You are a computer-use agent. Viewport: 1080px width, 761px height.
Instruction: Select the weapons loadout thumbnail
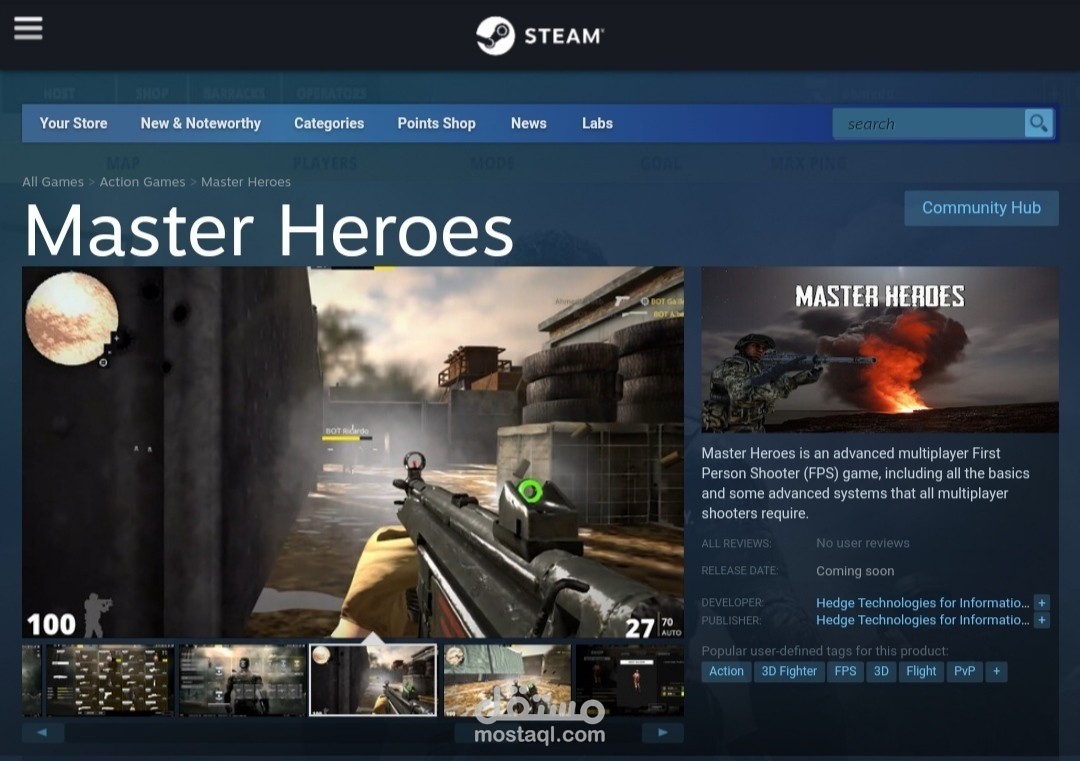click(x=110, y=680)
